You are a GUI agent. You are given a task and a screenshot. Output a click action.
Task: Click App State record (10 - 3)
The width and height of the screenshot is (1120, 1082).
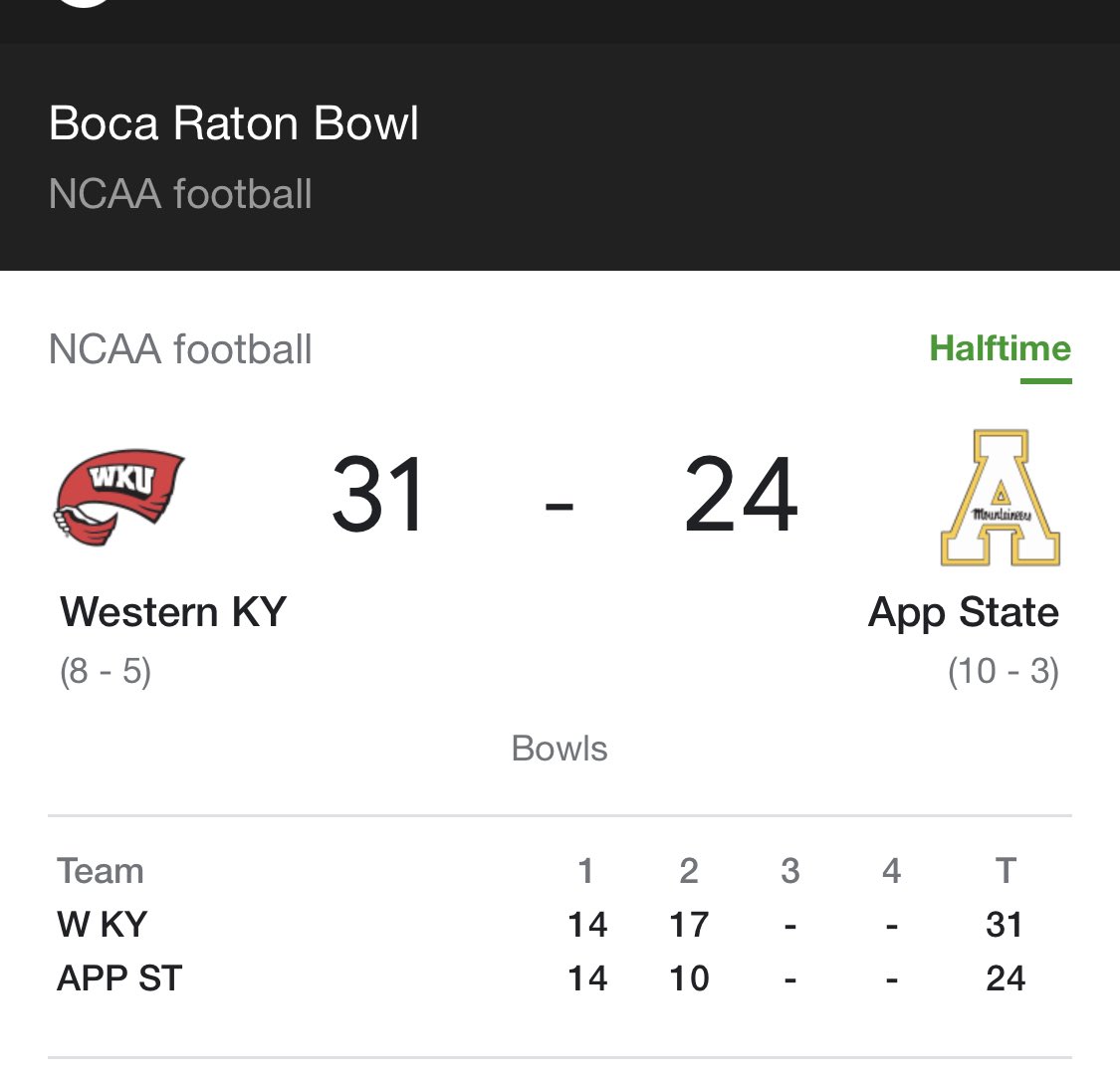point(1004,671)
